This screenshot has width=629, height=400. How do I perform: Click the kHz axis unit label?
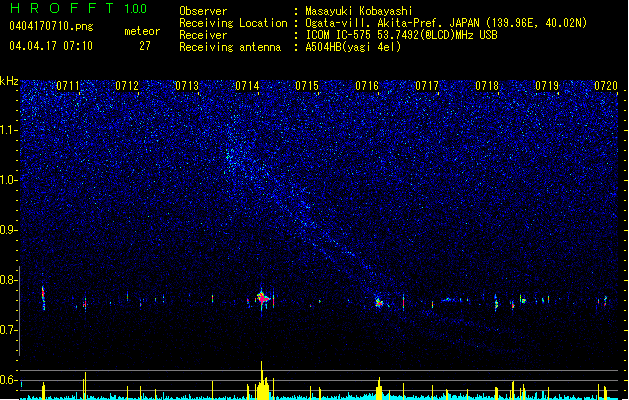9,81
